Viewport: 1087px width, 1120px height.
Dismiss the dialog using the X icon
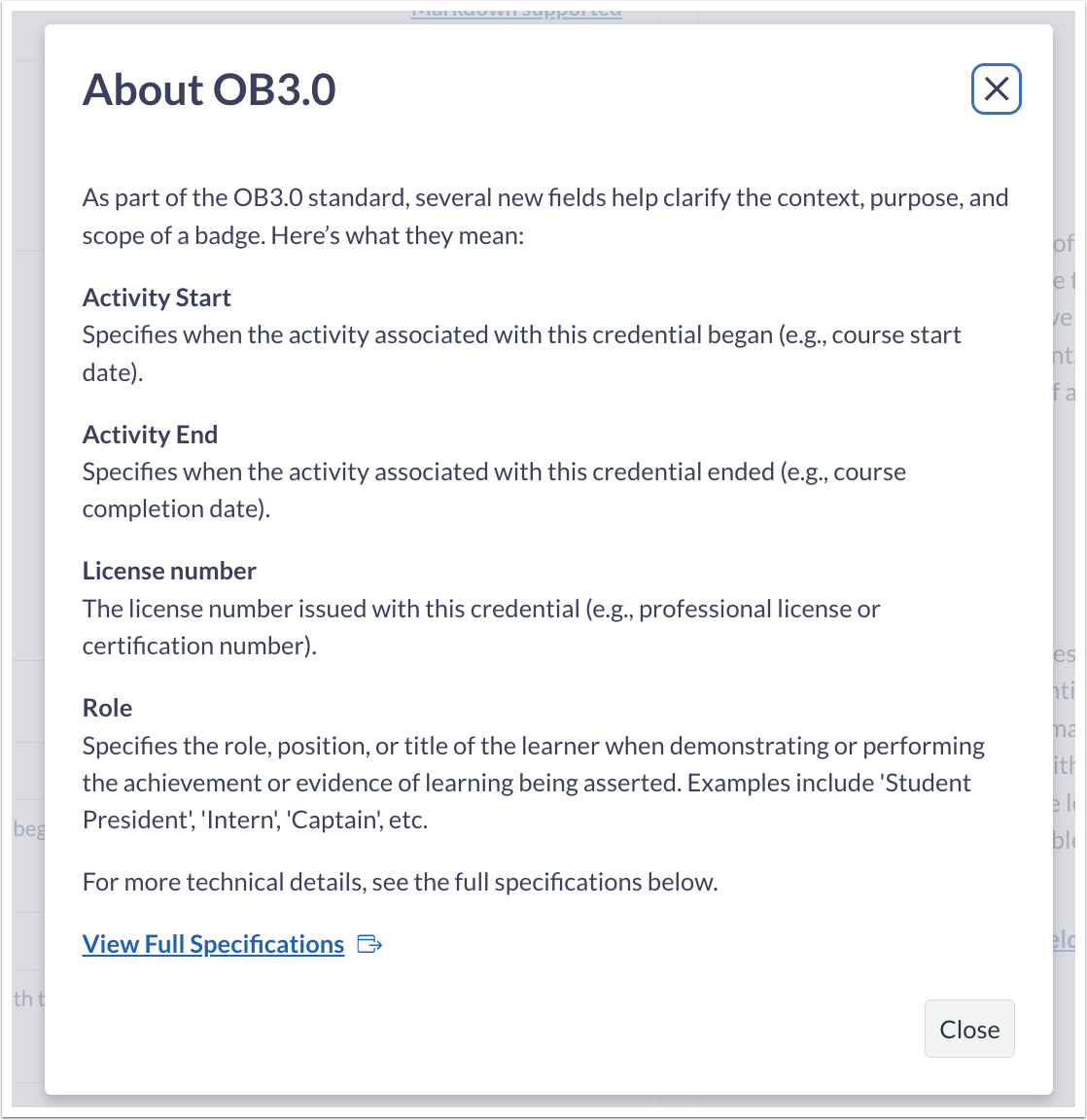pos(996,88)
